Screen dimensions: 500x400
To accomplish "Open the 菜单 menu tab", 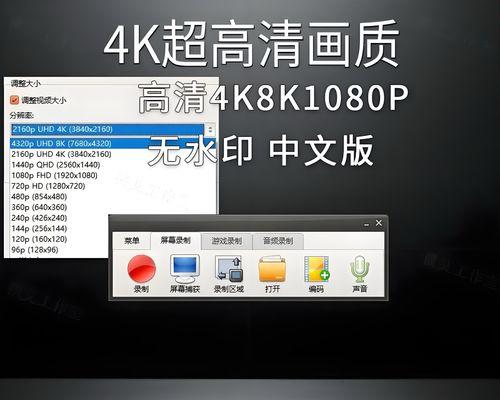I will (132, 241).
